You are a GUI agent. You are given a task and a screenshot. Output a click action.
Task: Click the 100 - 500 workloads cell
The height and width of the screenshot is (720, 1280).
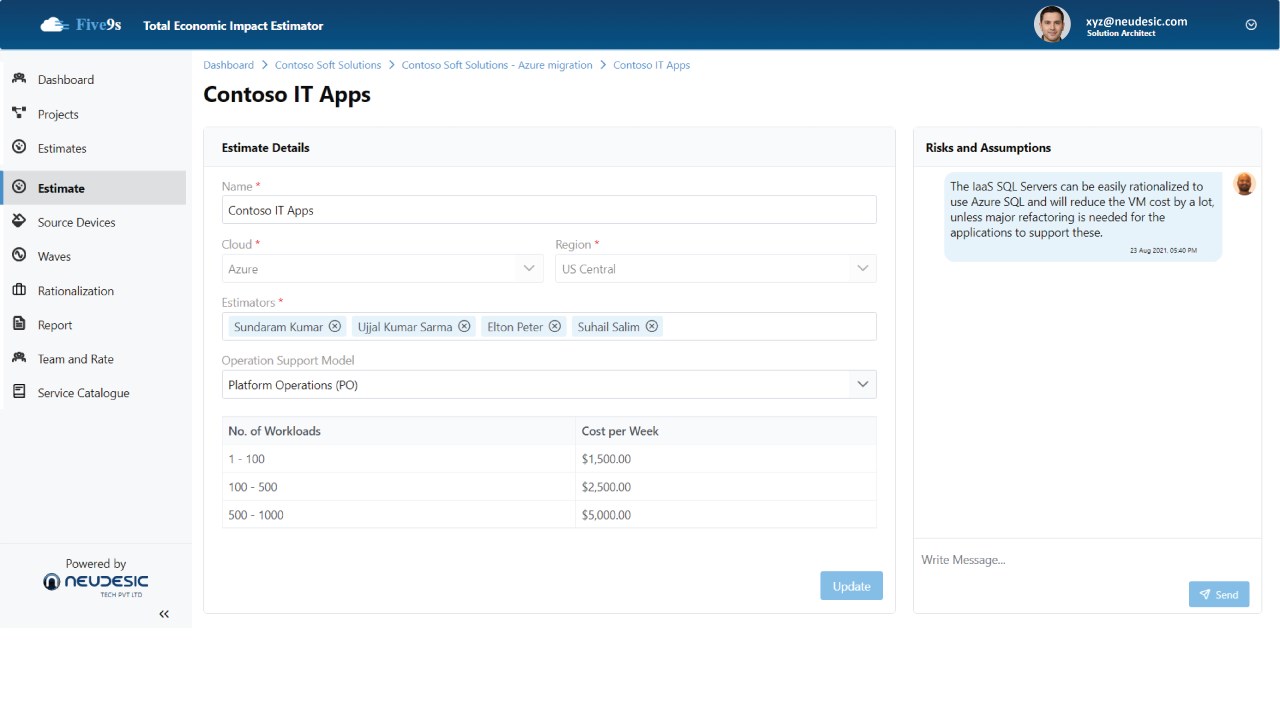pyautogui.click(x=399, y=487)
